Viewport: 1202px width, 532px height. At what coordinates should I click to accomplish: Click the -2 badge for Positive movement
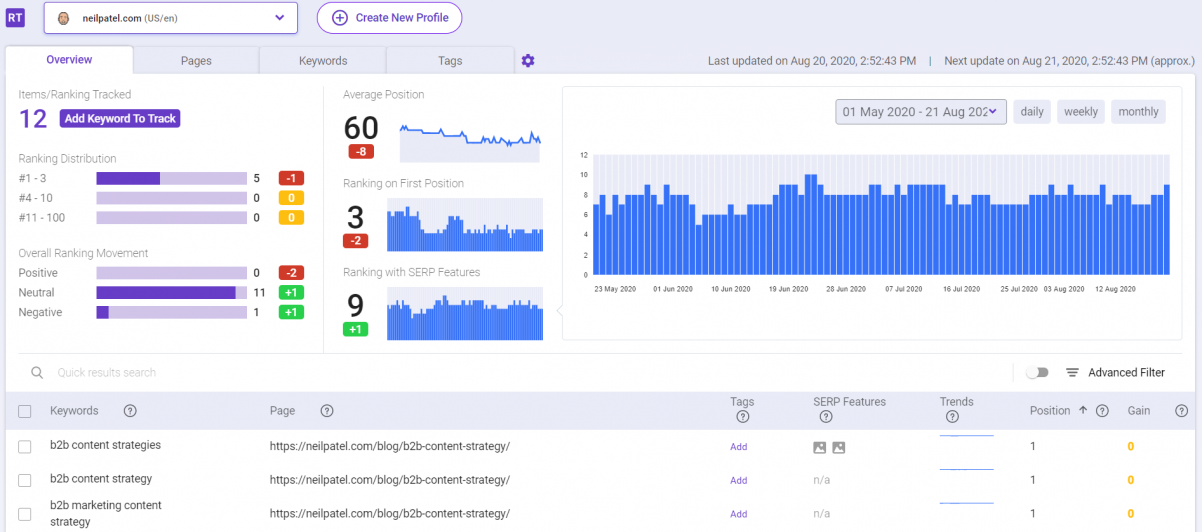pos(291,273)
